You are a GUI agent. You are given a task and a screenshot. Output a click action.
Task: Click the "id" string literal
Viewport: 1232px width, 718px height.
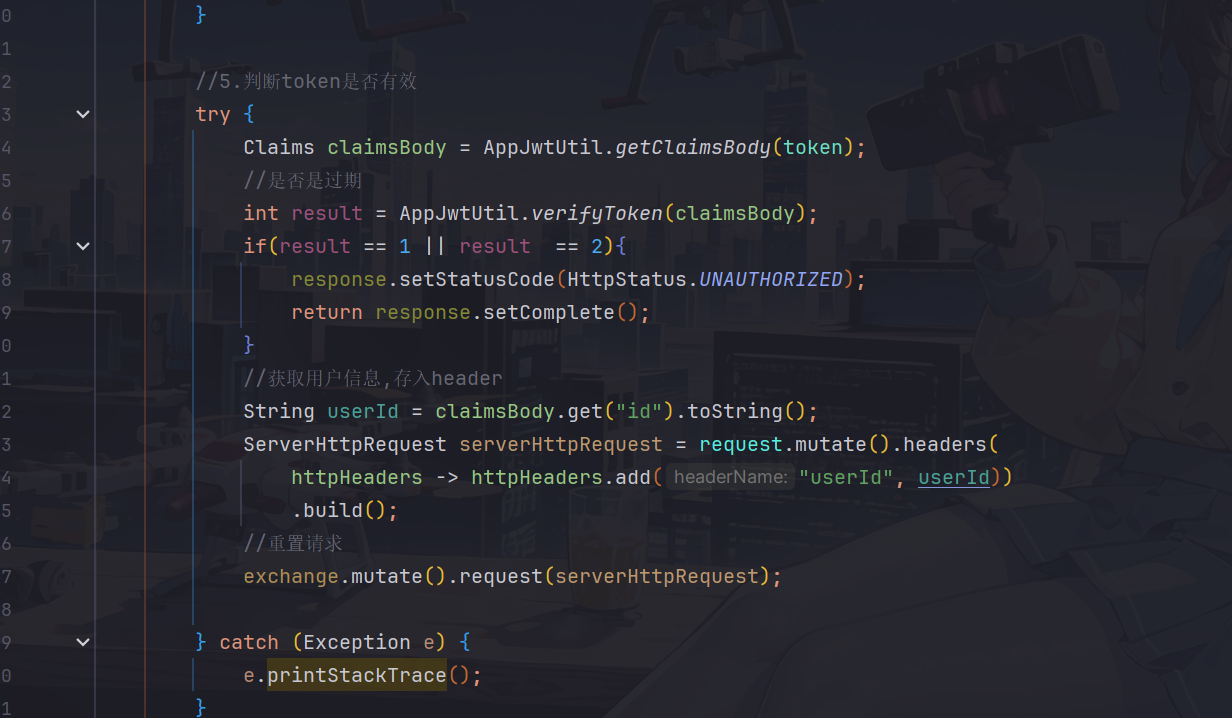639,411
